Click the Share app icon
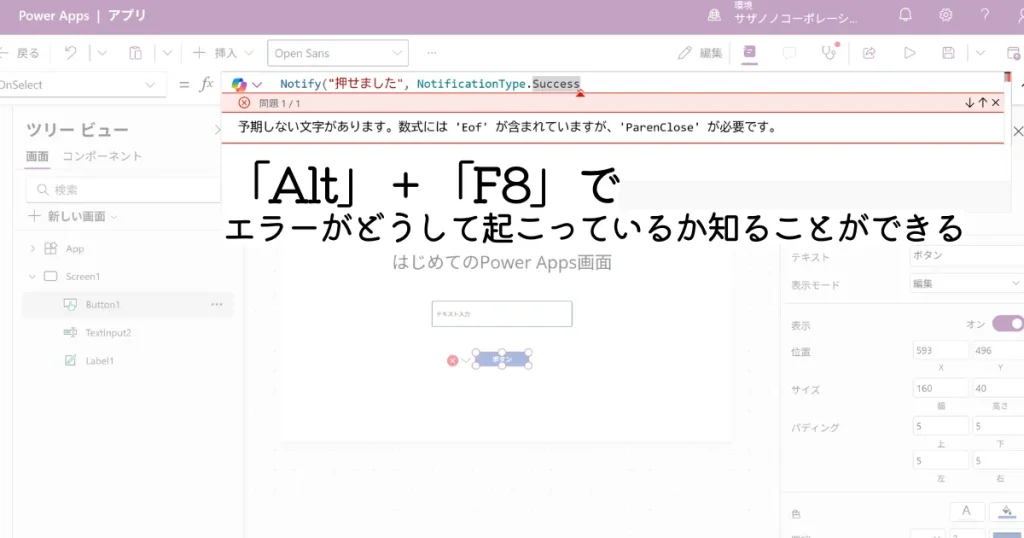 pos(869,53)
